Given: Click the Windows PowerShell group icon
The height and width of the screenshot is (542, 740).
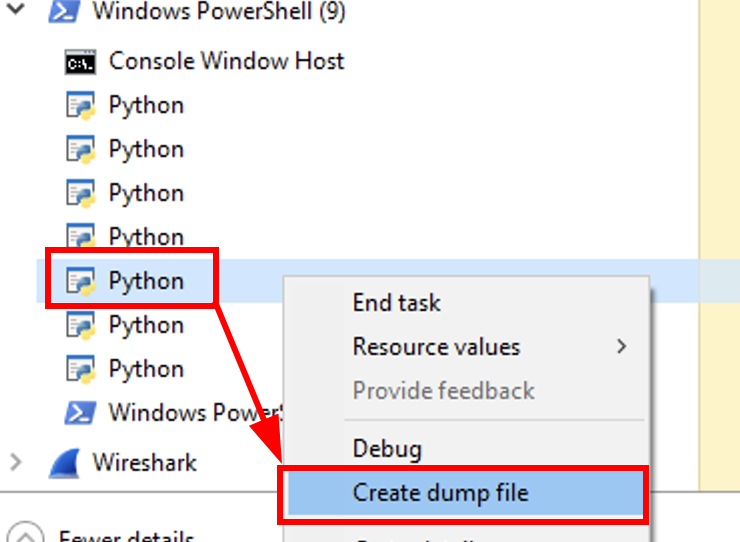Looking at the screenshot, I should pyautogui.click(x=64, y=12).
